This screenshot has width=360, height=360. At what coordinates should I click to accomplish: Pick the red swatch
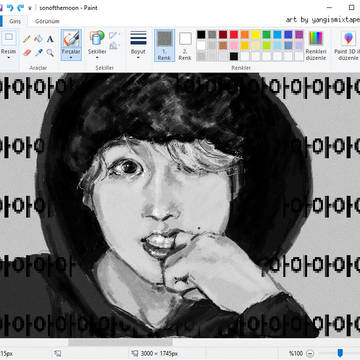tap(234, 34)
